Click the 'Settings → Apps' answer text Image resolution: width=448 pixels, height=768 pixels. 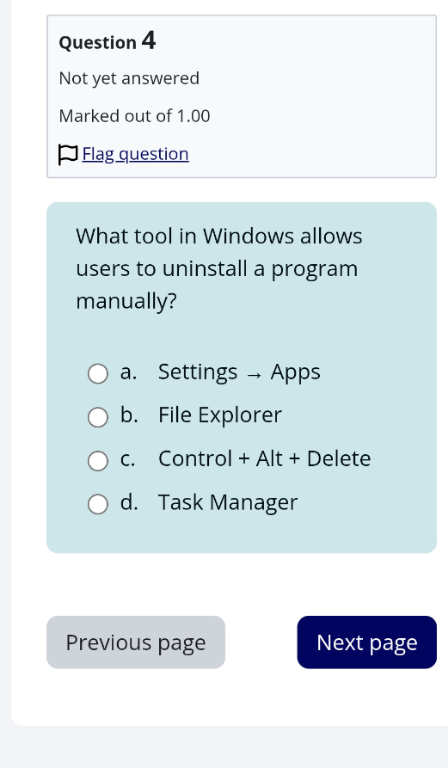click(x=239, y=372)
